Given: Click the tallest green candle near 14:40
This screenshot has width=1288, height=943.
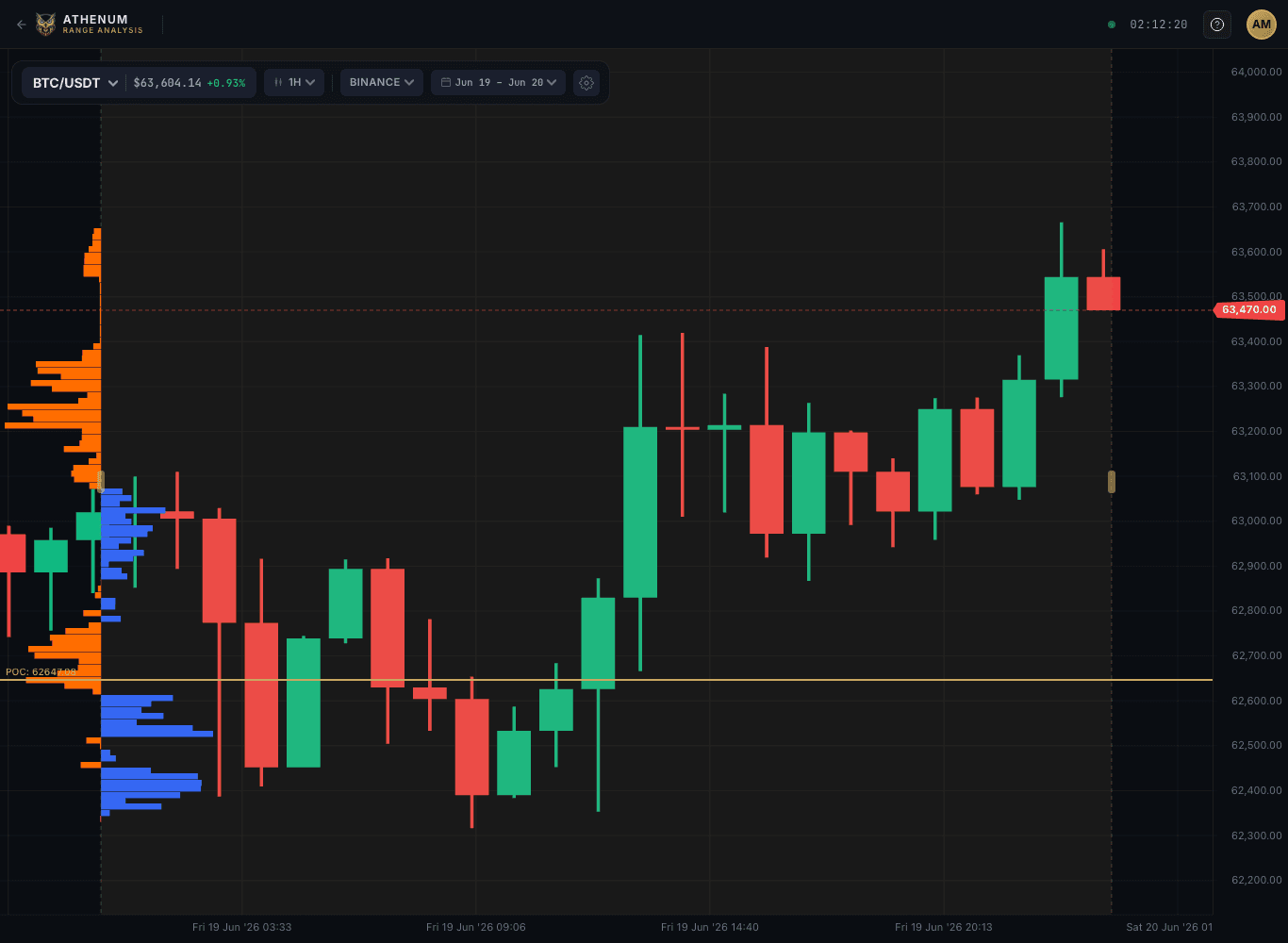Looking at the screenshot, I should (640, 512).
